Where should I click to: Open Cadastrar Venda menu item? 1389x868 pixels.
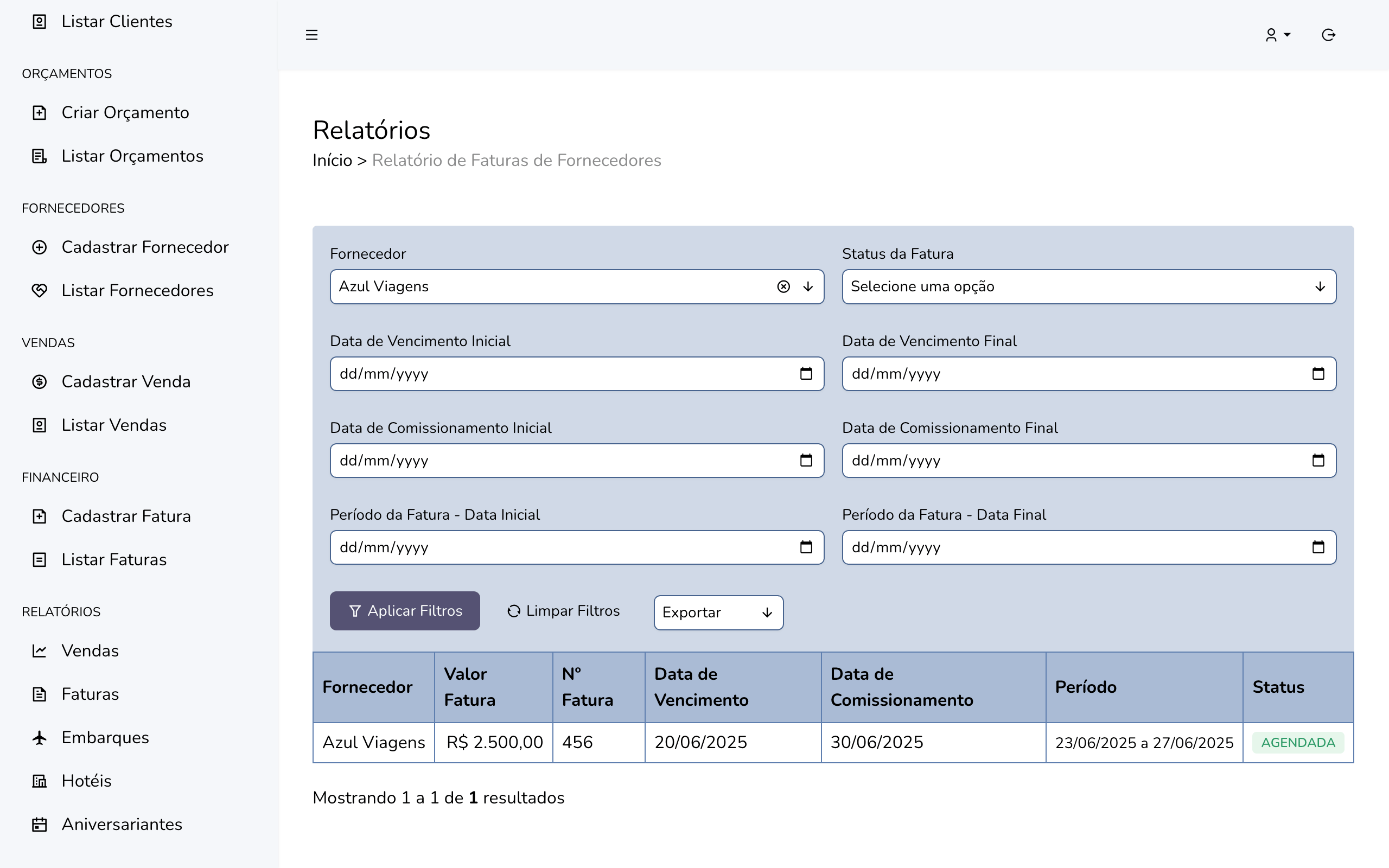pos(126,382)
